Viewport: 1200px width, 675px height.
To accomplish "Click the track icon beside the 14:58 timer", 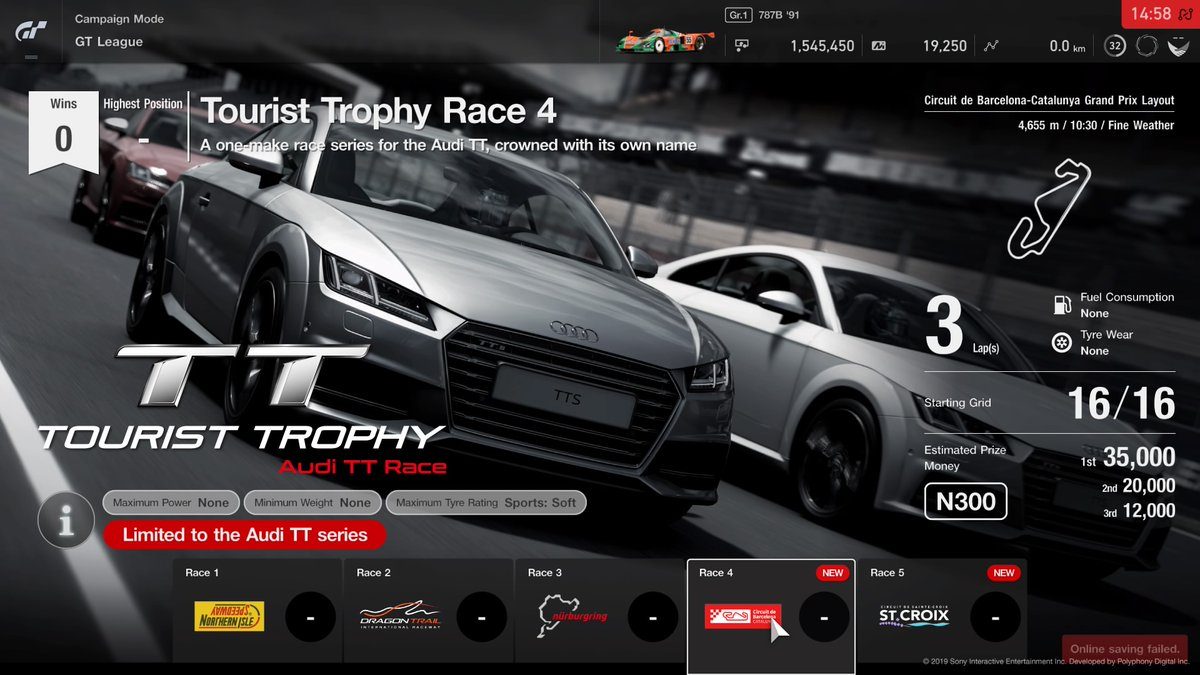I will 1184,14.
